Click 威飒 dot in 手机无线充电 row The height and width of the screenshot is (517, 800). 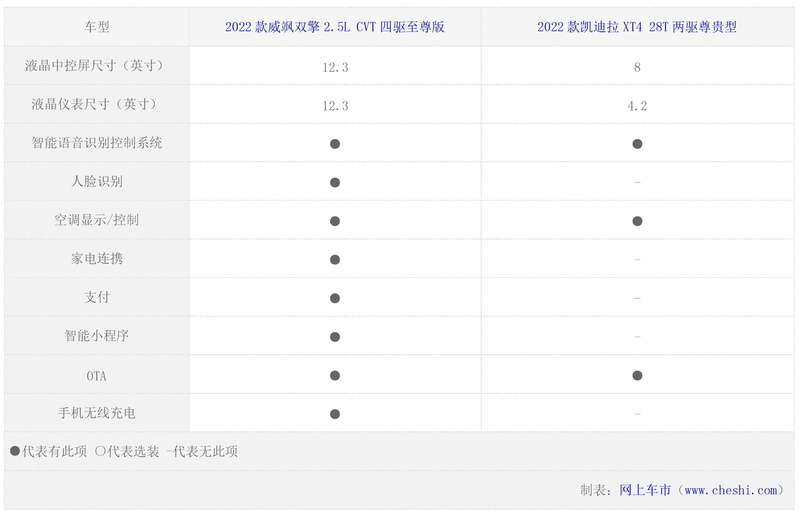pyautogui.click(x=335, y=414)
